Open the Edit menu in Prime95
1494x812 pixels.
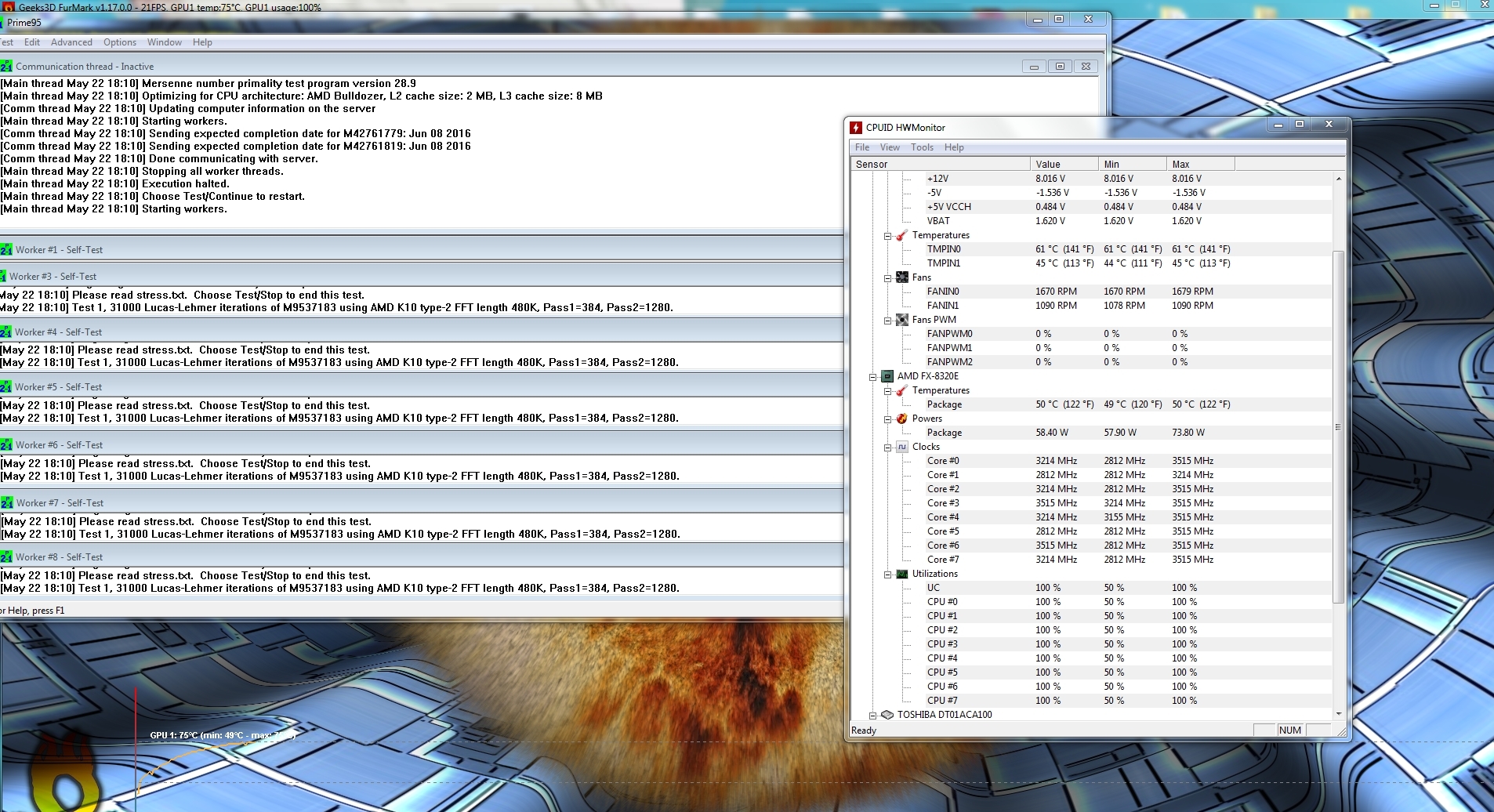pyautogui.click(x=32, y=42)
